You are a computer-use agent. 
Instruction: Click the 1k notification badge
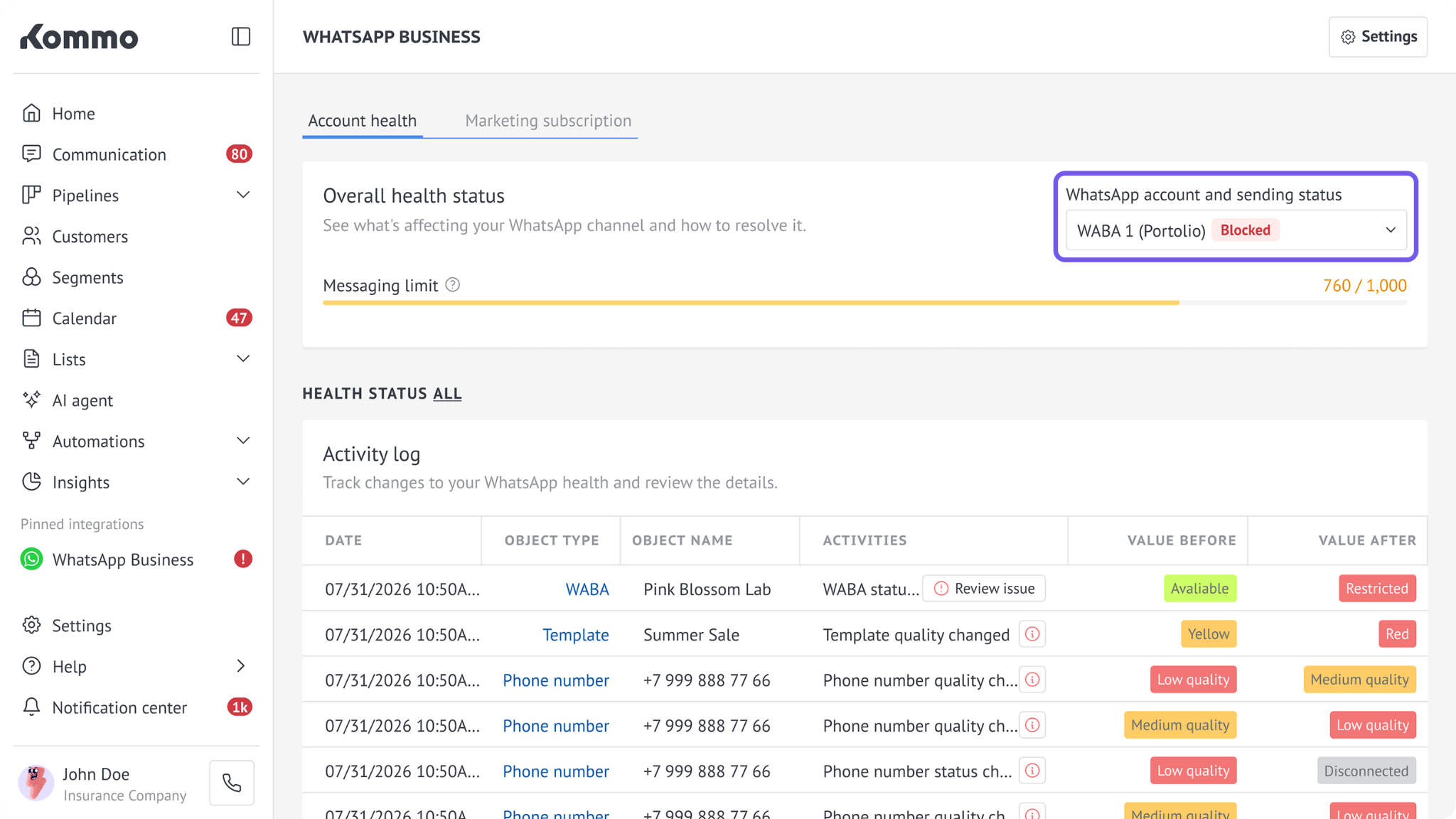click(239, 707)
